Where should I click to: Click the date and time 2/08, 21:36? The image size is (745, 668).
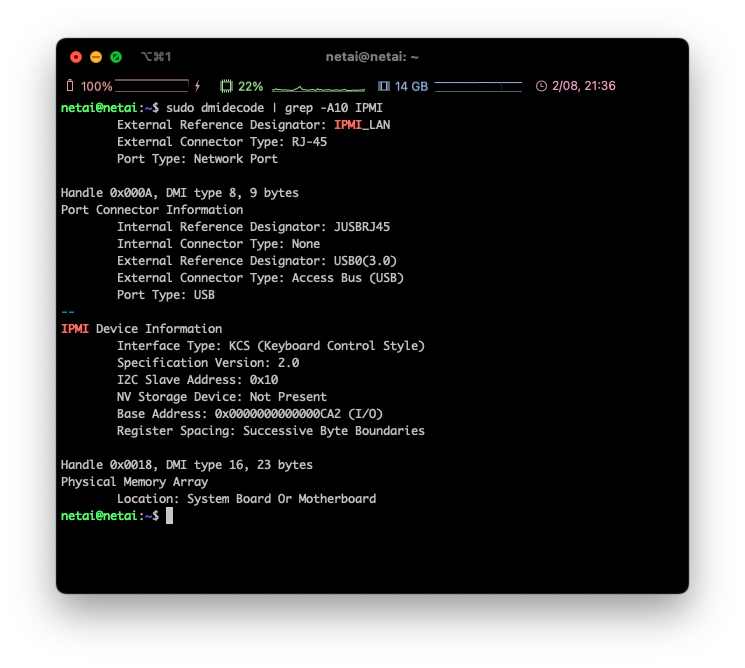click(583, 86)
